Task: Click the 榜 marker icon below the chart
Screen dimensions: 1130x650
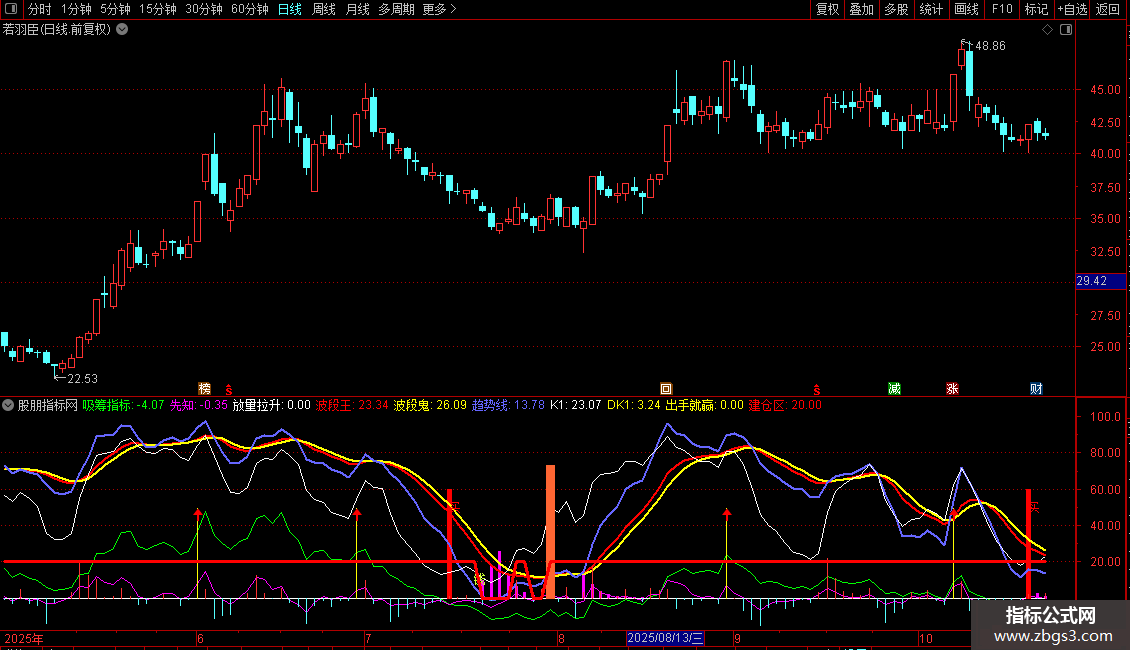Action: [205, 388]
